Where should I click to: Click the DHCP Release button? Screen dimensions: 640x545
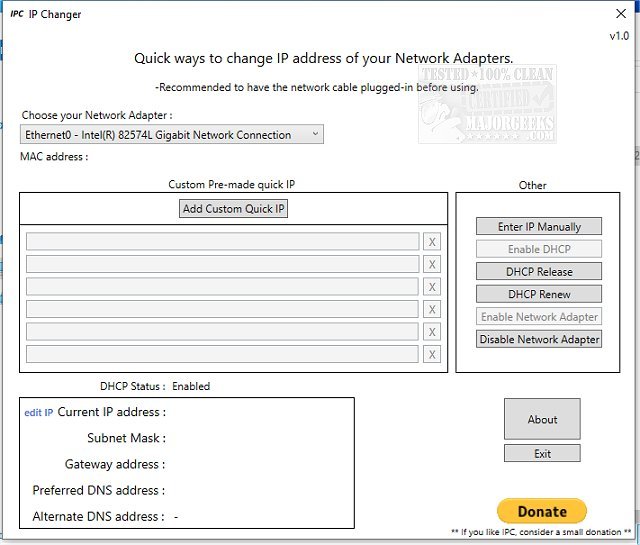pos(539,271)
